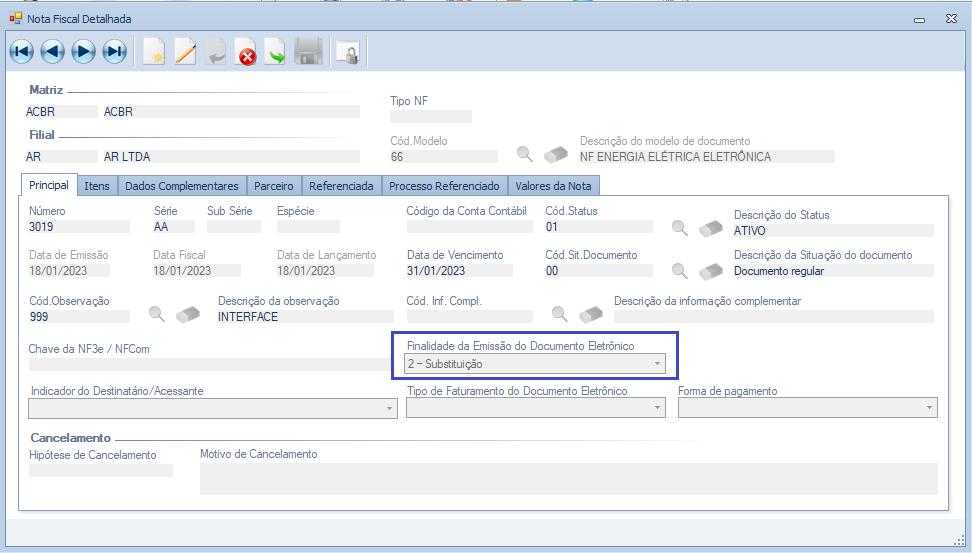
Task: Clear Cód.Observação with the eraser icon
Action: [188, 314]
